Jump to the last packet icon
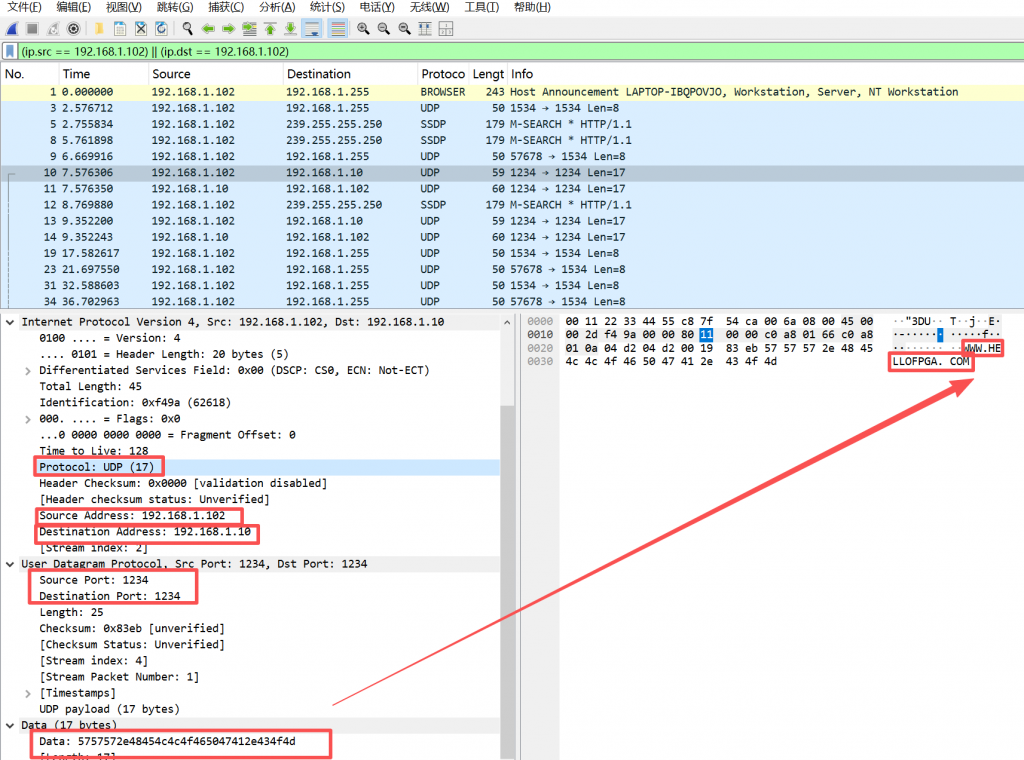This screenshot has width=1024, height=760. point(290,29)
